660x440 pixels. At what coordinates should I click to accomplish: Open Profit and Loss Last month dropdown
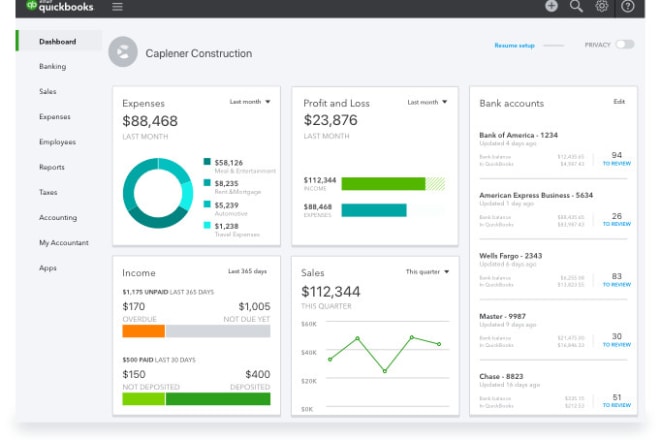pyautogui.click(x=427, y=102)
